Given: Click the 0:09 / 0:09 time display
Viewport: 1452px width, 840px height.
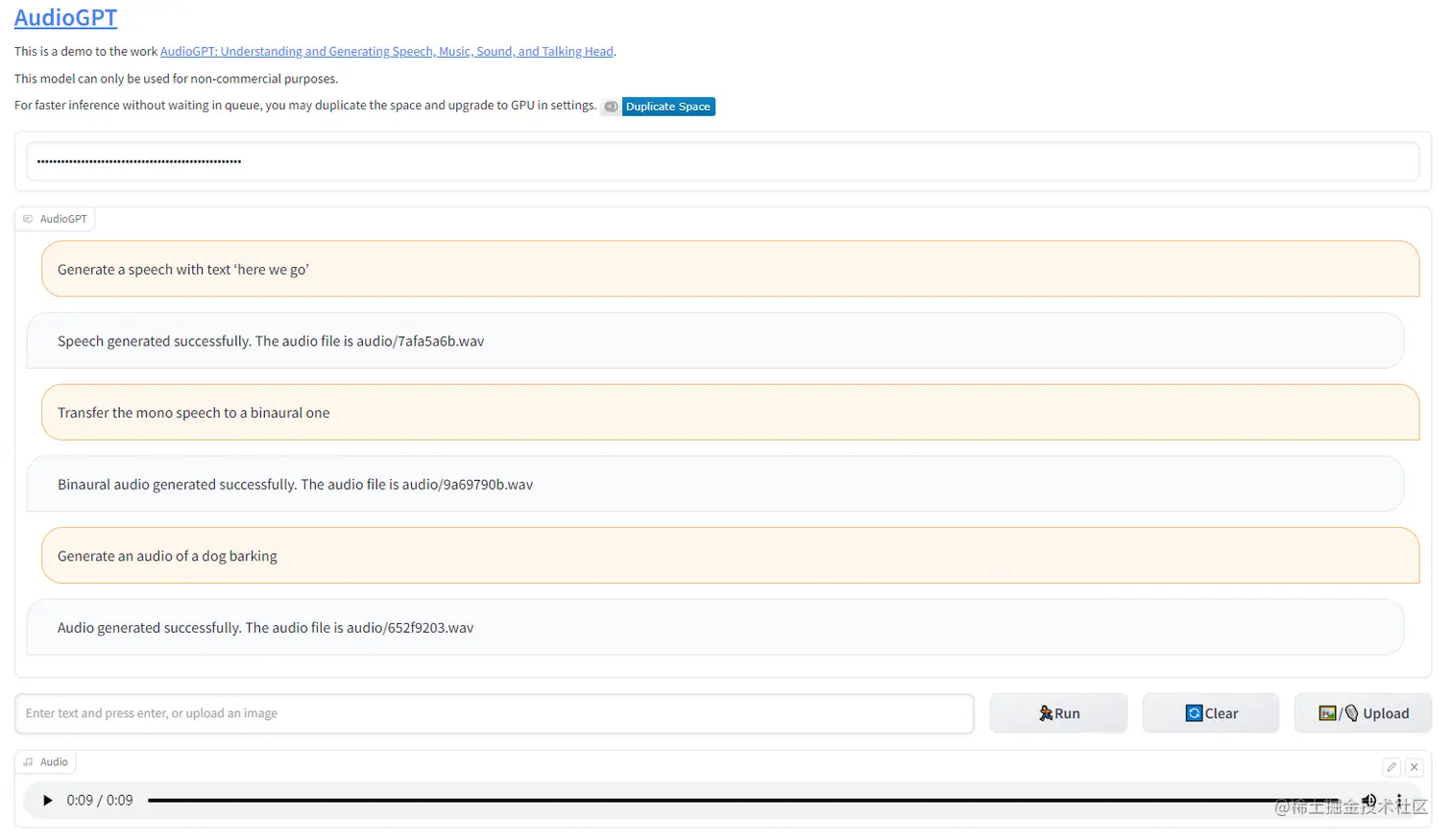Looking at the screenshot, I should point(100,801).
